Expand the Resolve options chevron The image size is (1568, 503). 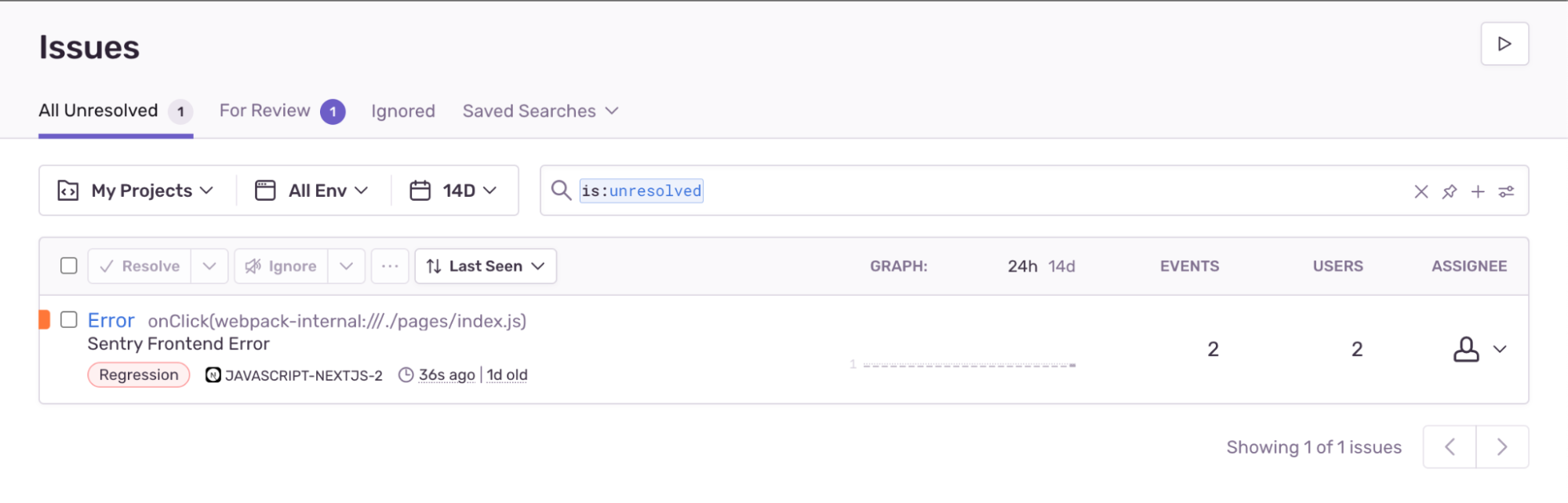tap(209, 266)
